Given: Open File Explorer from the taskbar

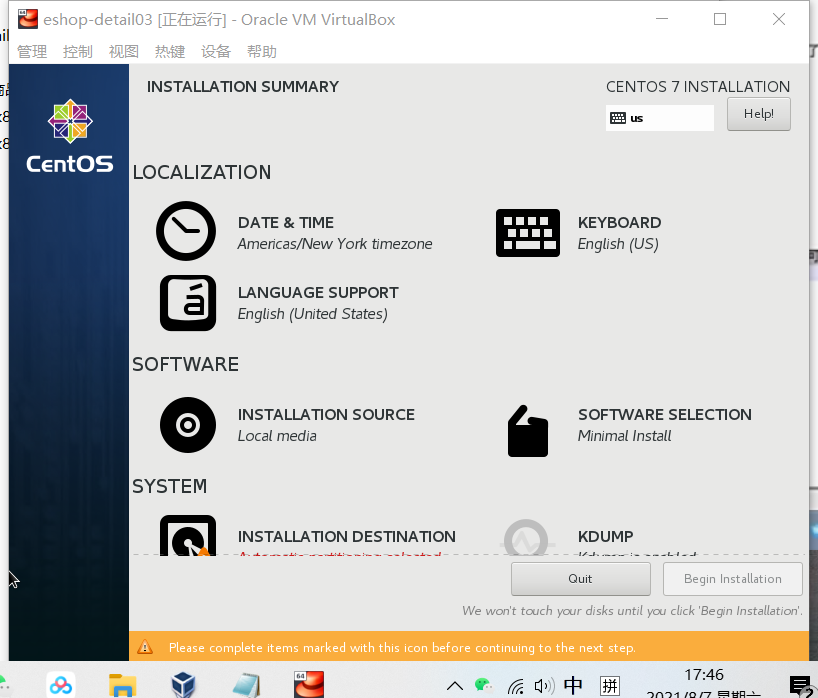Looking at the screenshot, I should click(x=123, y=685).
